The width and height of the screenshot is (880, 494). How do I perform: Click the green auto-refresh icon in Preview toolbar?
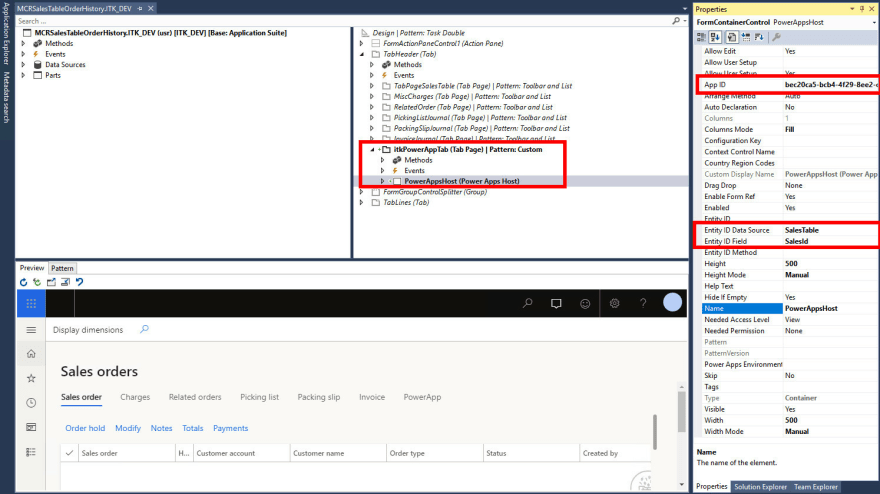37,282
